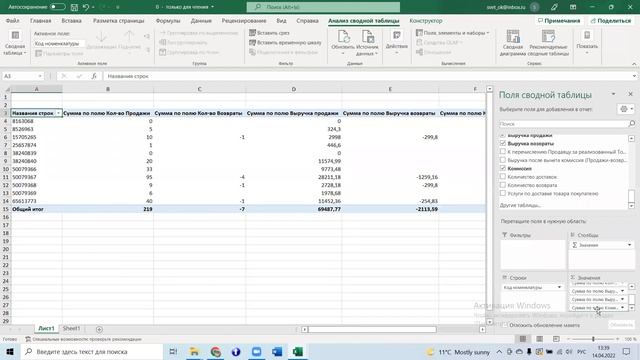Uncheck the Комиссия field
640x360 pixels.
click(x=503, y=168)
